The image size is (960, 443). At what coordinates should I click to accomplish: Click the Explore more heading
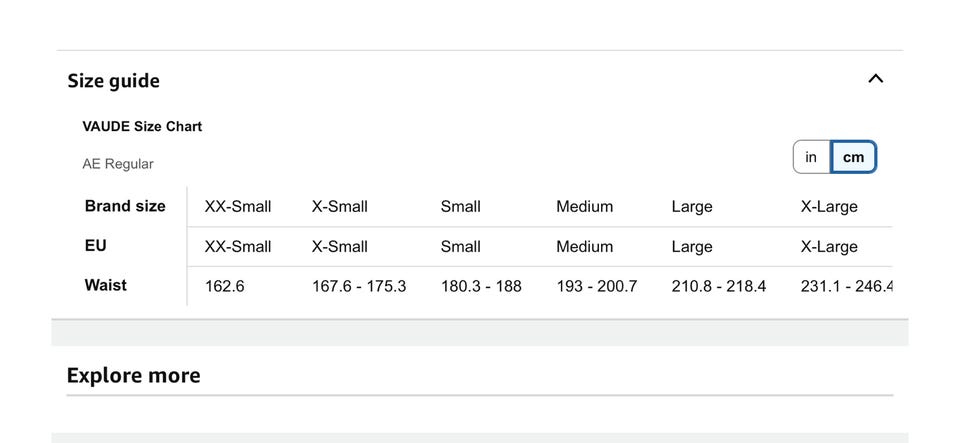point(133,376)
